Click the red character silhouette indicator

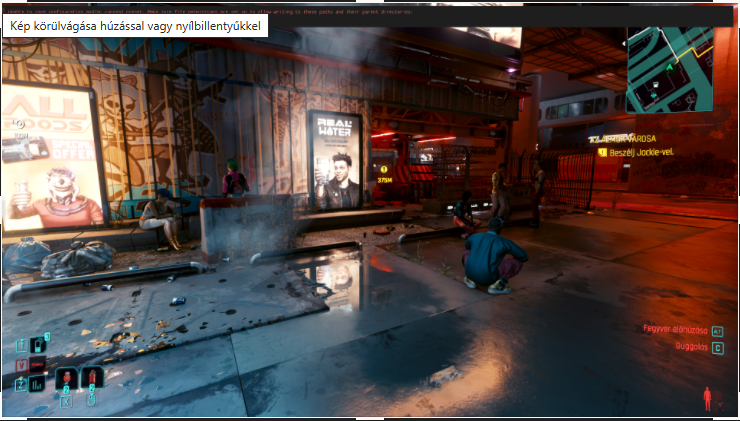(x=707, y=399)
